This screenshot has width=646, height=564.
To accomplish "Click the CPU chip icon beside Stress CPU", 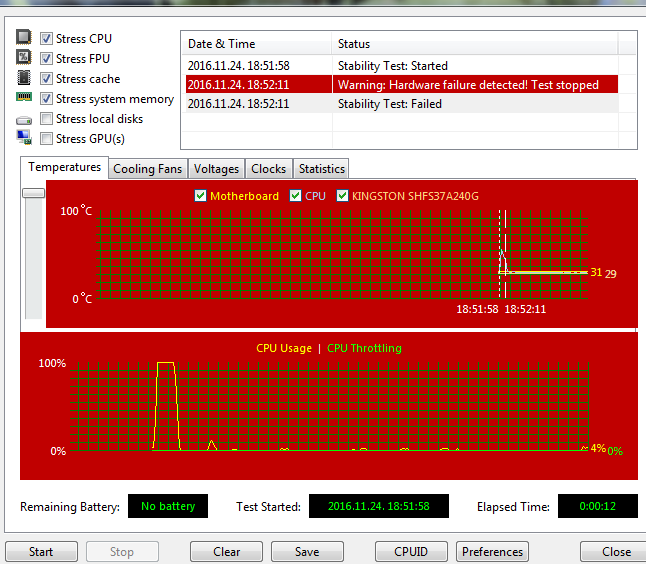I will coord(24,37).
